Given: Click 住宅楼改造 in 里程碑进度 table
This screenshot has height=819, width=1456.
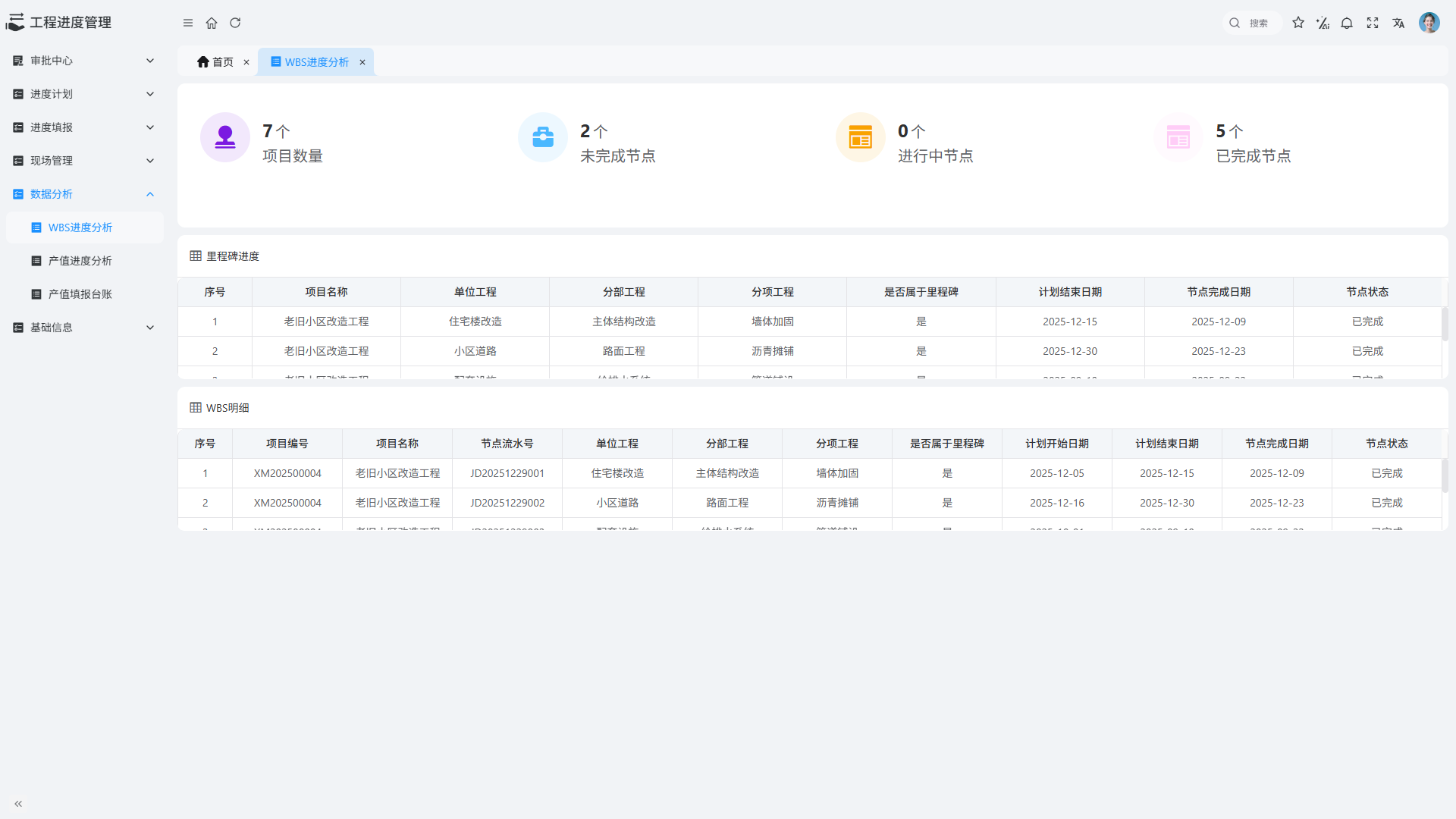Looking at the screenshot, I should (475, 322).
